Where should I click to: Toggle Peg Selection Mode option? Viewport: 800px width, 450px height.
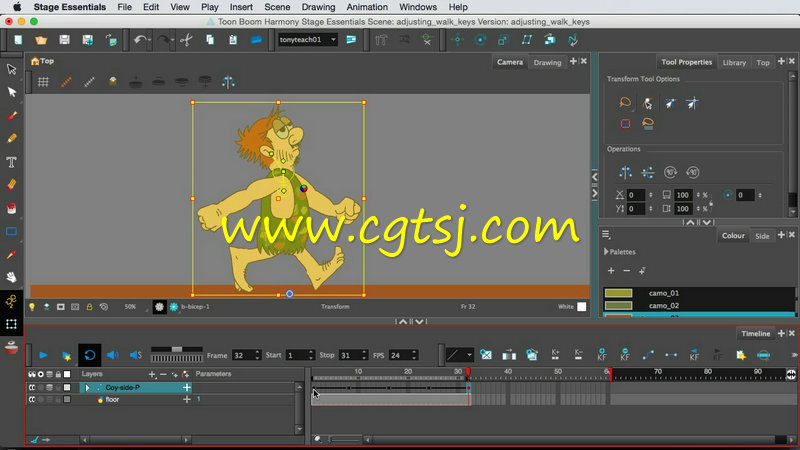tap(647, 104)
